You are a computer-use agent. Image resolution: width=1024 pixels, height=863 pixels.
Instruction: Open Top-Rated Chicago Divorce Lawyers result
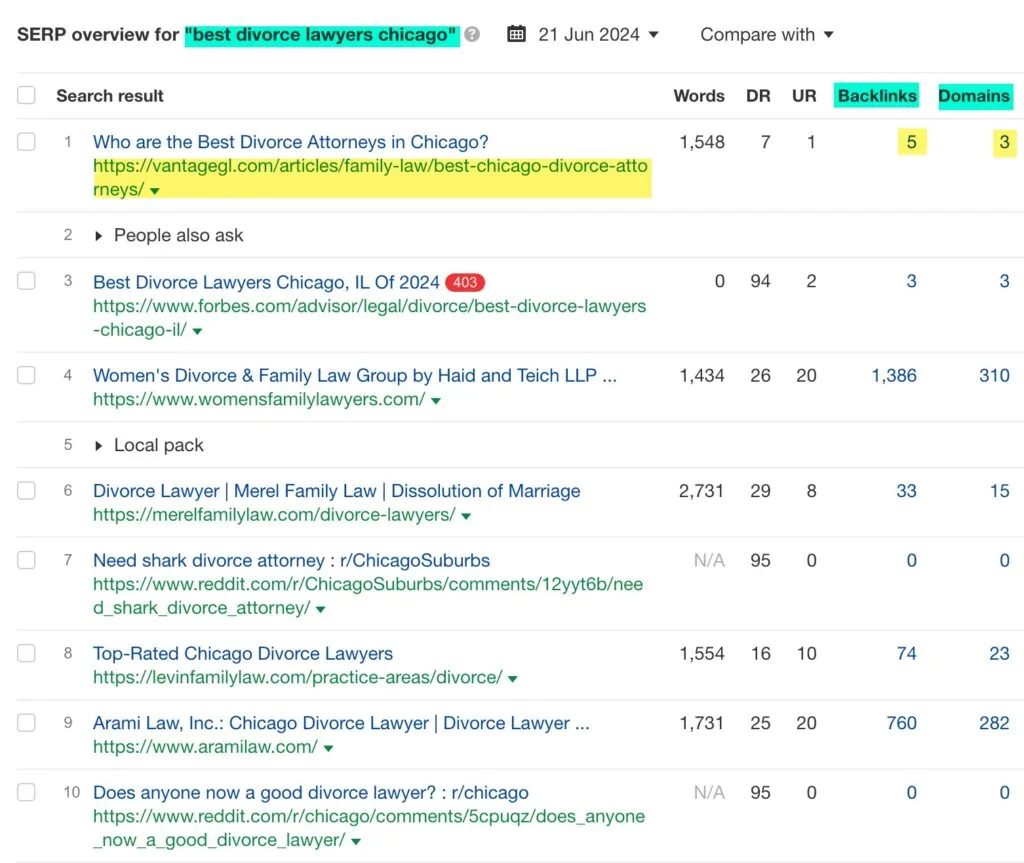(x=243, y=654)
